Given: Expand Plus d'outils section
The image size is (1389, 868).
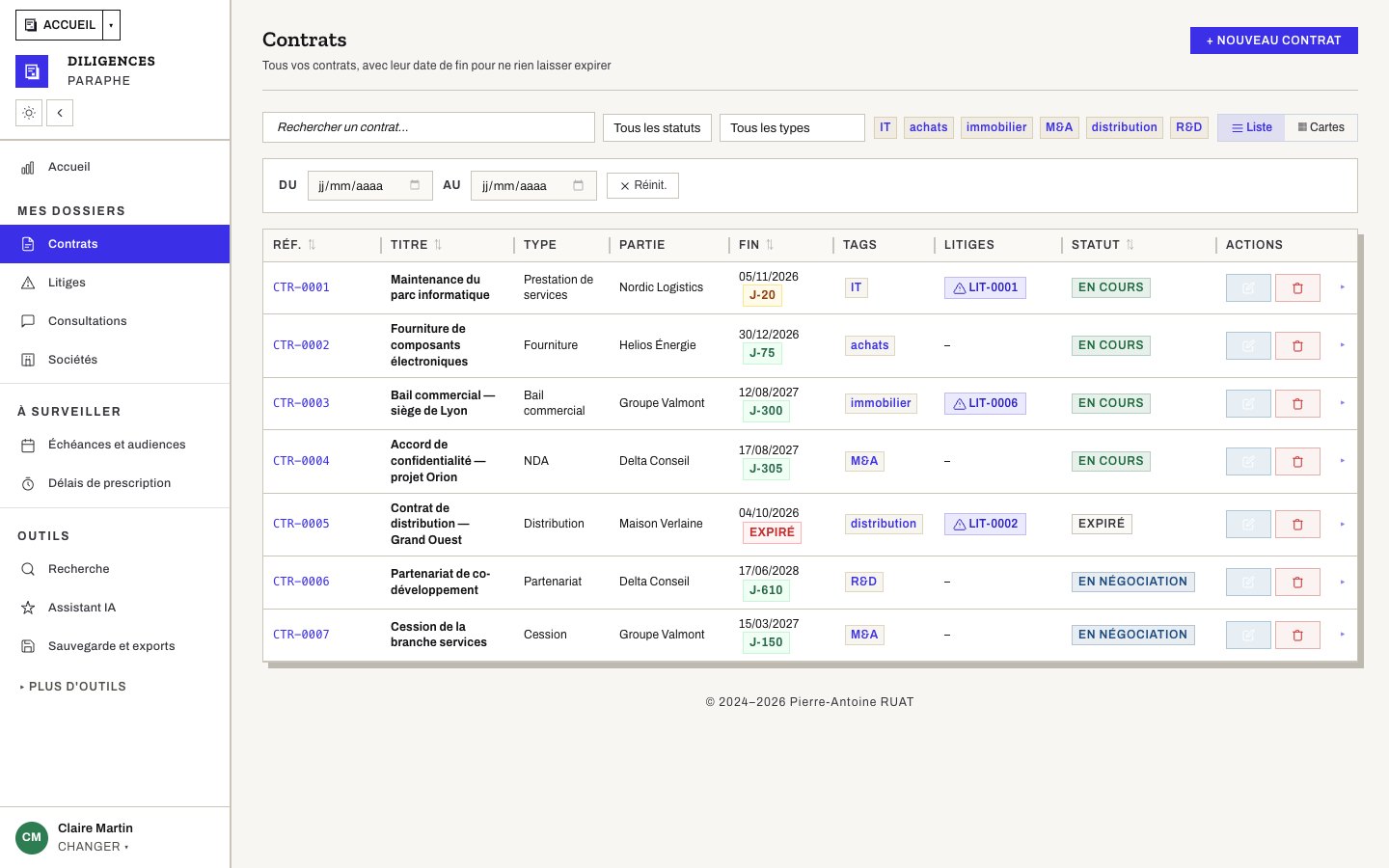Looking at the screenshot, I should 73,687.
